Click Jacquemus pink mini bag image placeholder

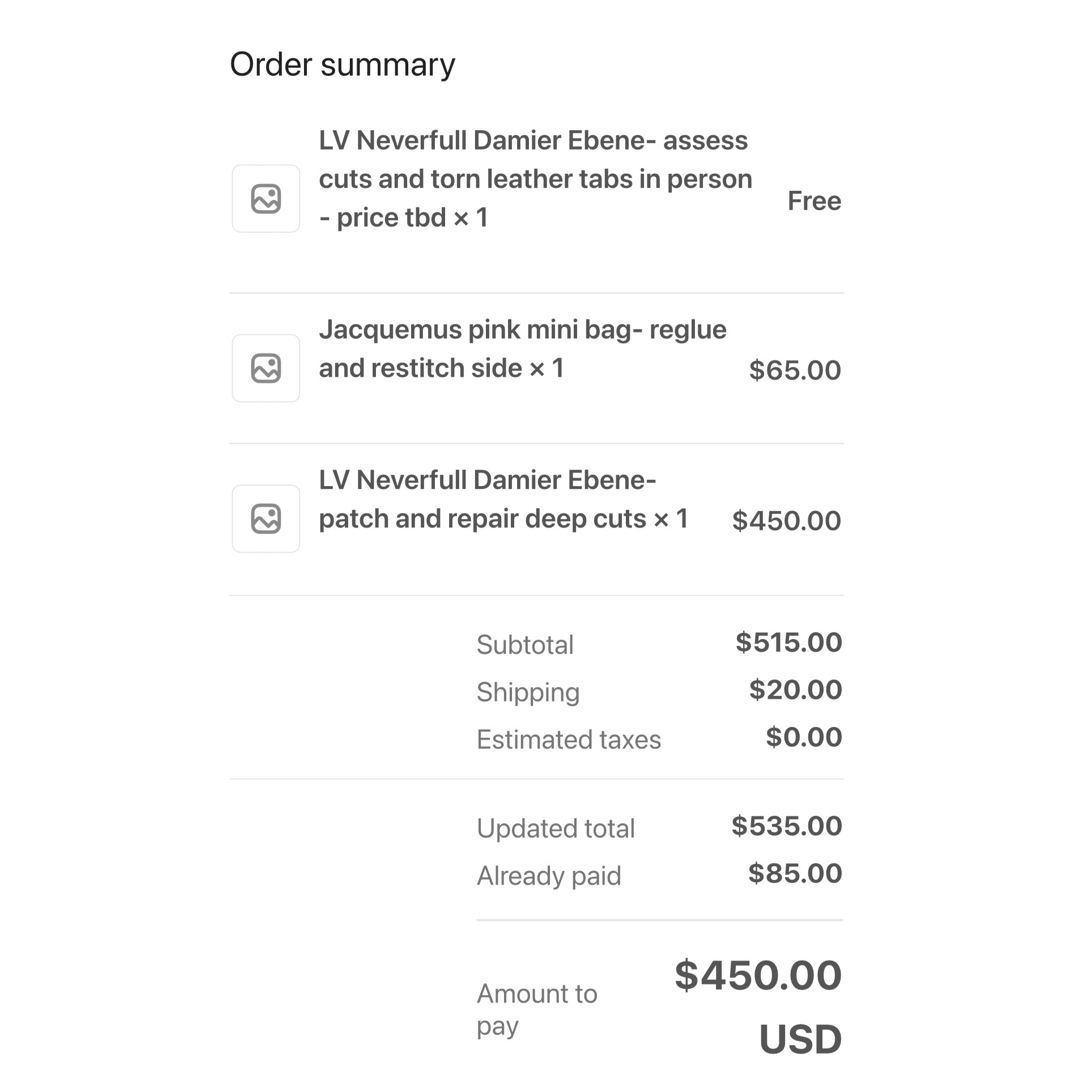pos(266,368)
